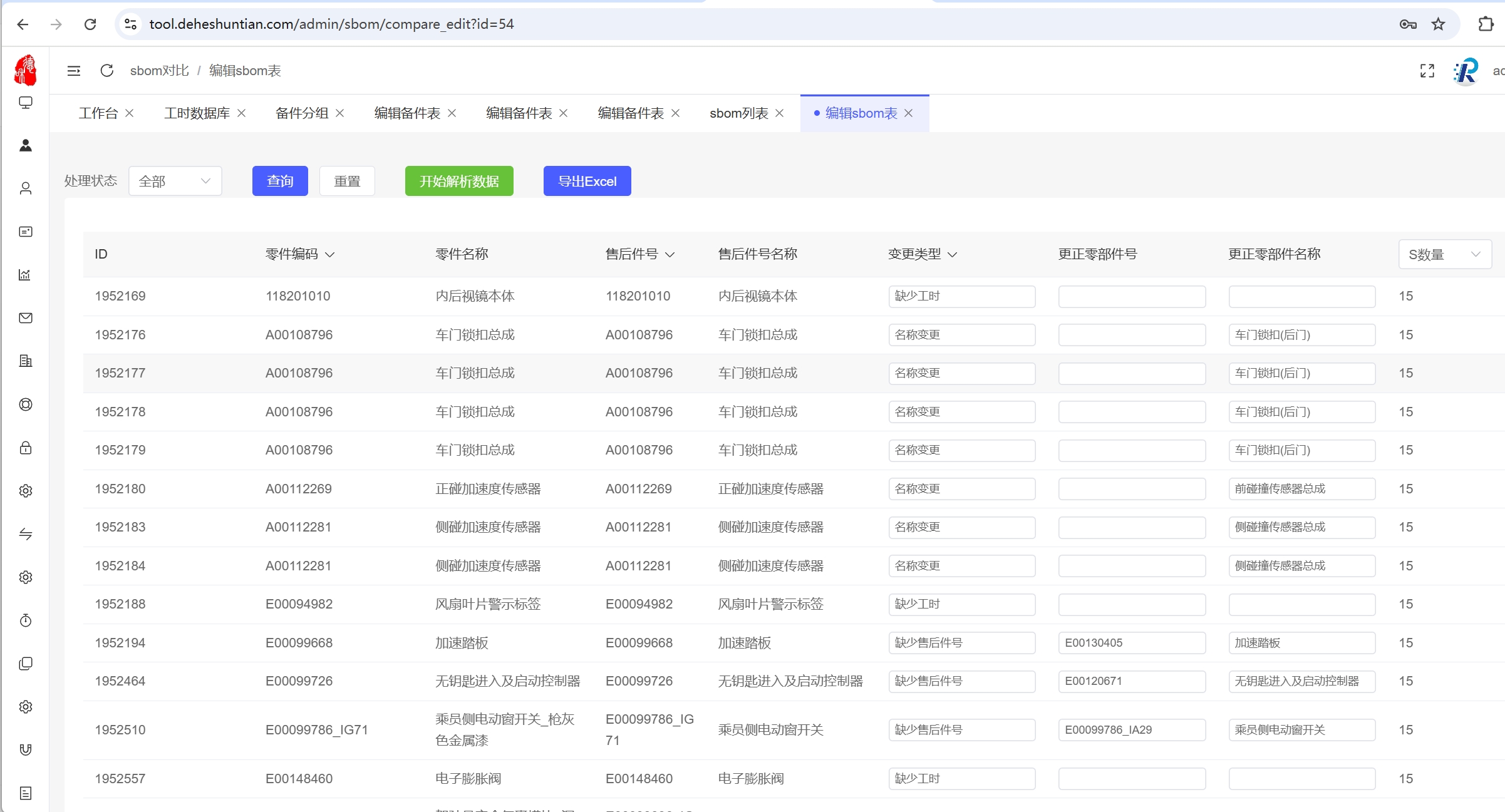Screen dimensions: 1505x812
Task: Open the mail envelope sidebar icon
Action: click(x=26, y=318)
